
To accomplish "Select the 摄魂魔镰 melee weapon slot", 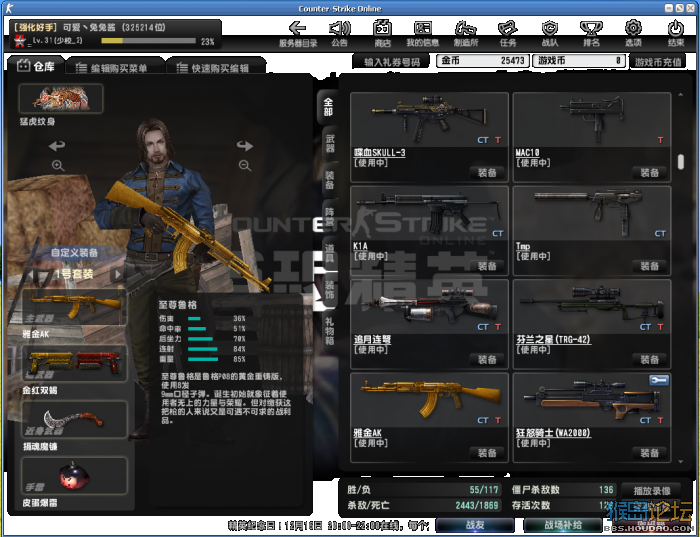I will tap(74, 419).
